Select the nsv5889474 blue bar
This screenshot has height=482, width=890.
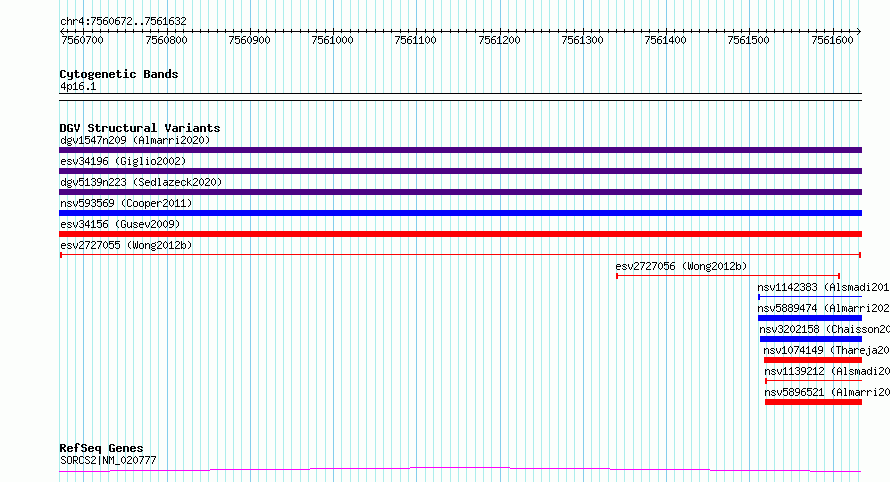coord(810,318)
